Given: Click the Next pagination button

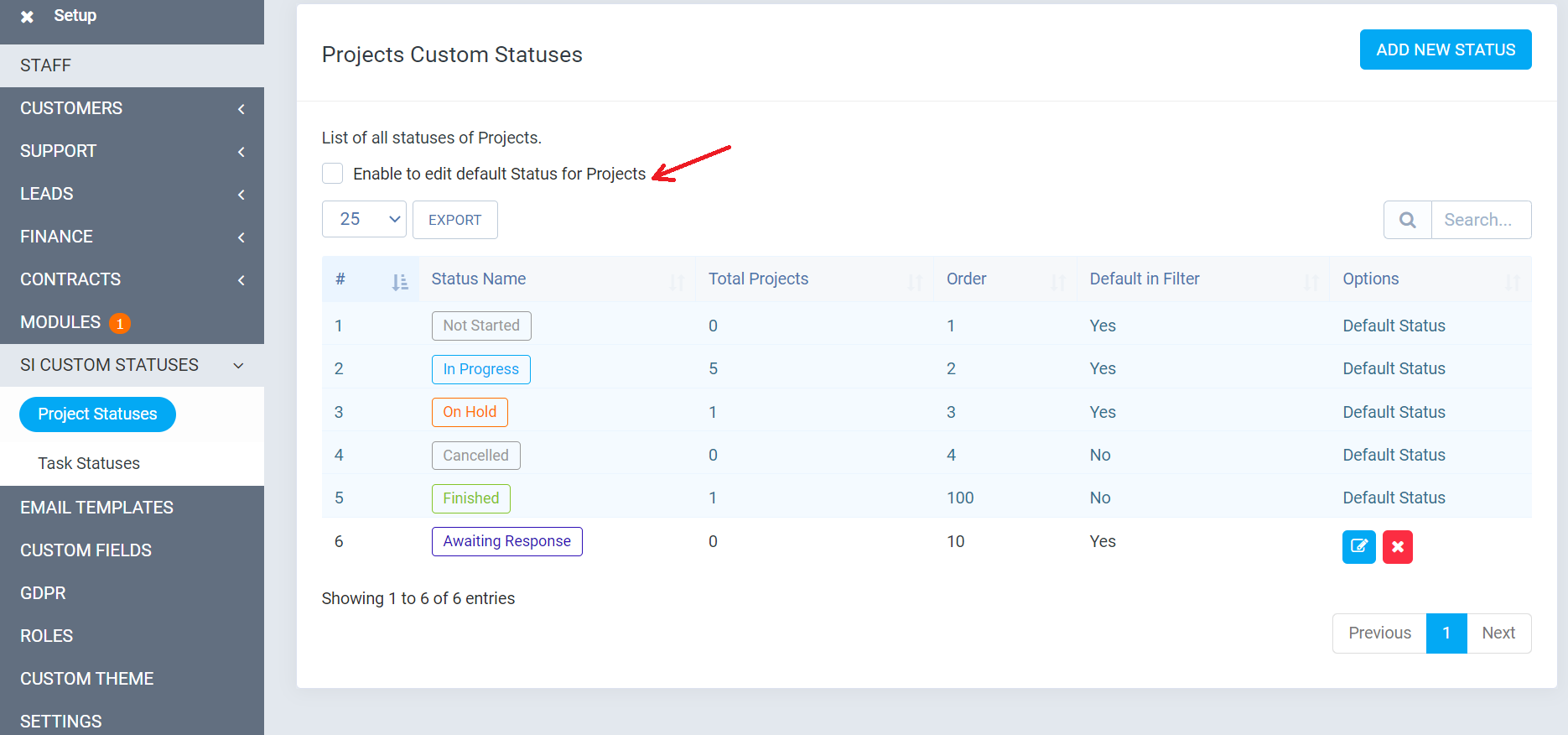Looking at the screenshot, I should [x=1498, y=633].
